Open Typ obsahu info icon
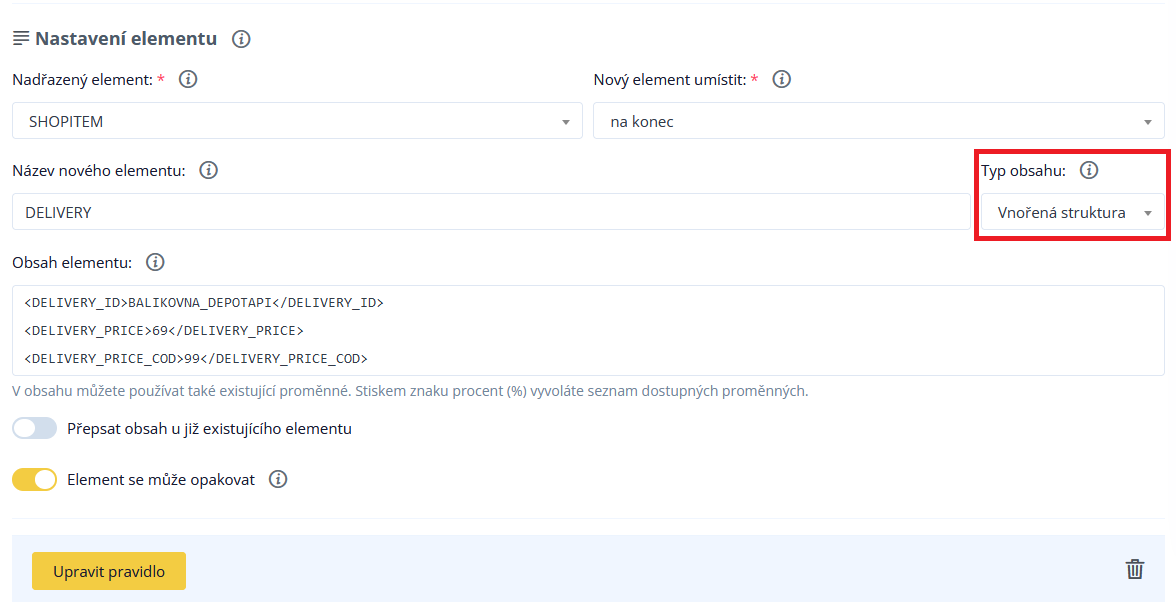1176x602 pixels. coord(1089,170)
